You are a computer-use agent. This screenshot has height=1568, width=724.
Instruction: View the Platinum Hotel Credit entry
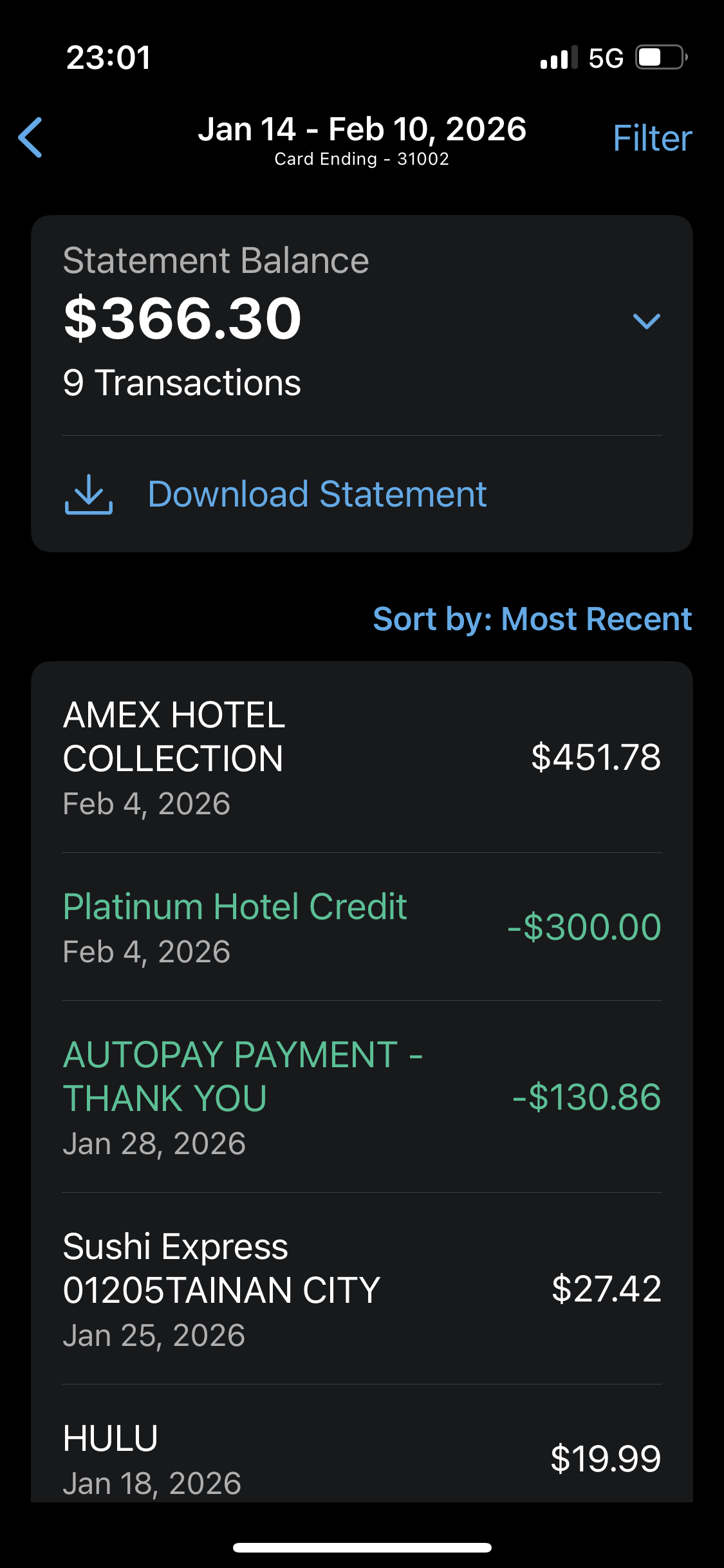[x=362, y=927]
